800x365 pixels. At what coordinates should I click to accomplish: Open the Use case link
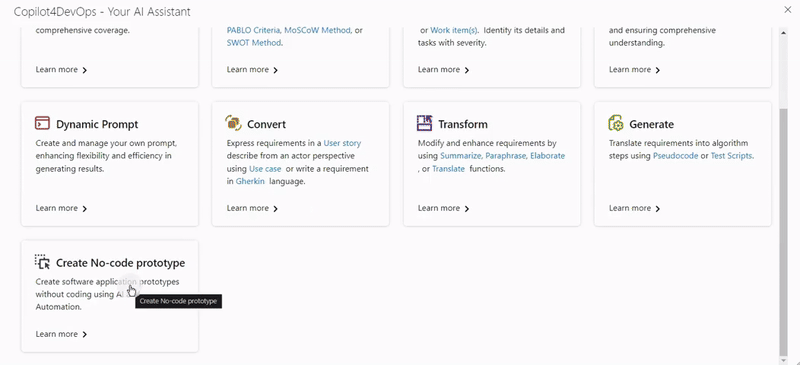[265, 169]
